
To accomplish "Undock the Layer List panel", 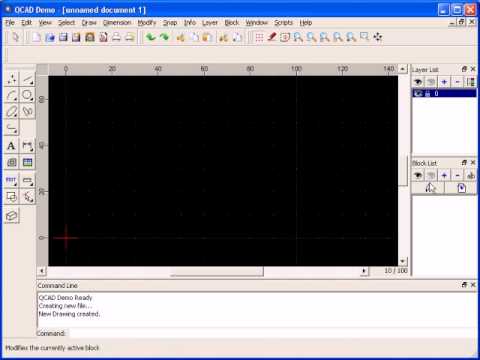I will click(x=464, y=69).
